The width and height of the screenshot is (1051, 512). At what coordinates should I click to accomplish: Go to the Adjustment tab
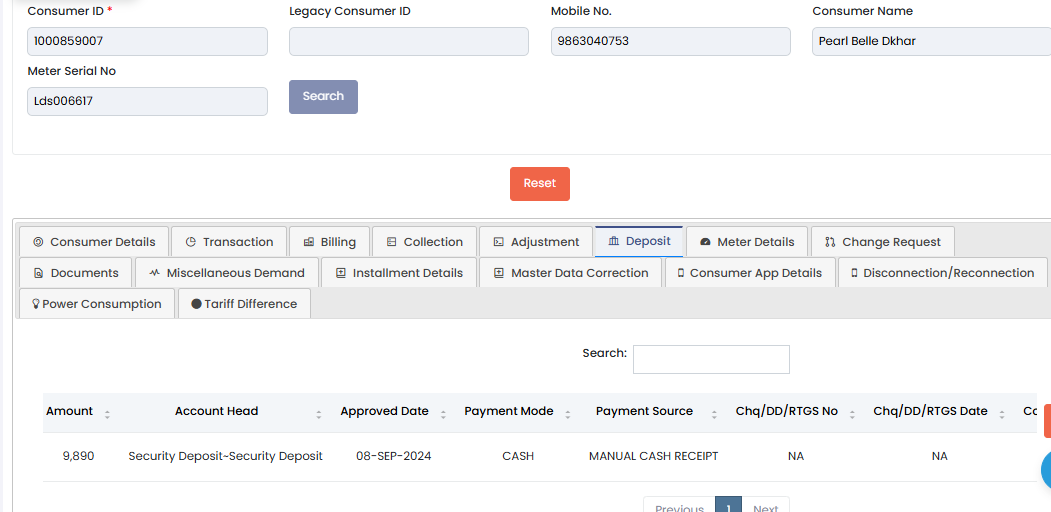(536, 242)
